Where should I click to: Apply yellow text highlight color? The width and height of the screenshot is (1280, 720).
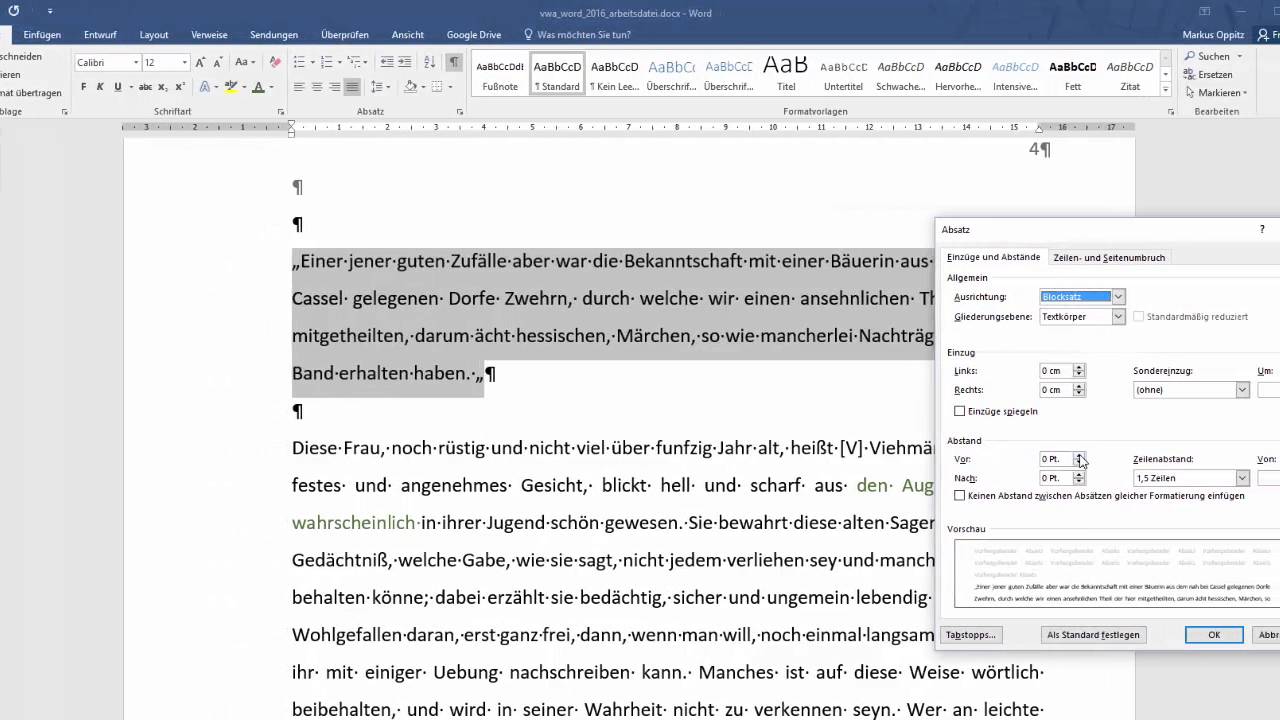(232, 87)
